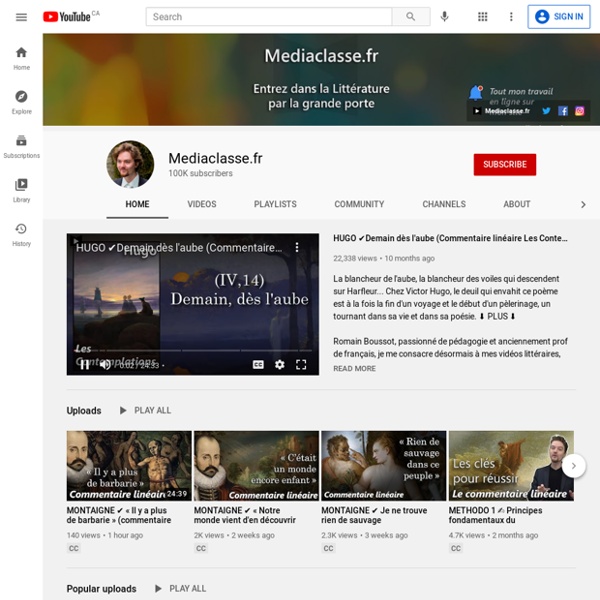Mute the featured video volume
The width and height of the screenshot is (600, 600).
click(x=105, y=365)
